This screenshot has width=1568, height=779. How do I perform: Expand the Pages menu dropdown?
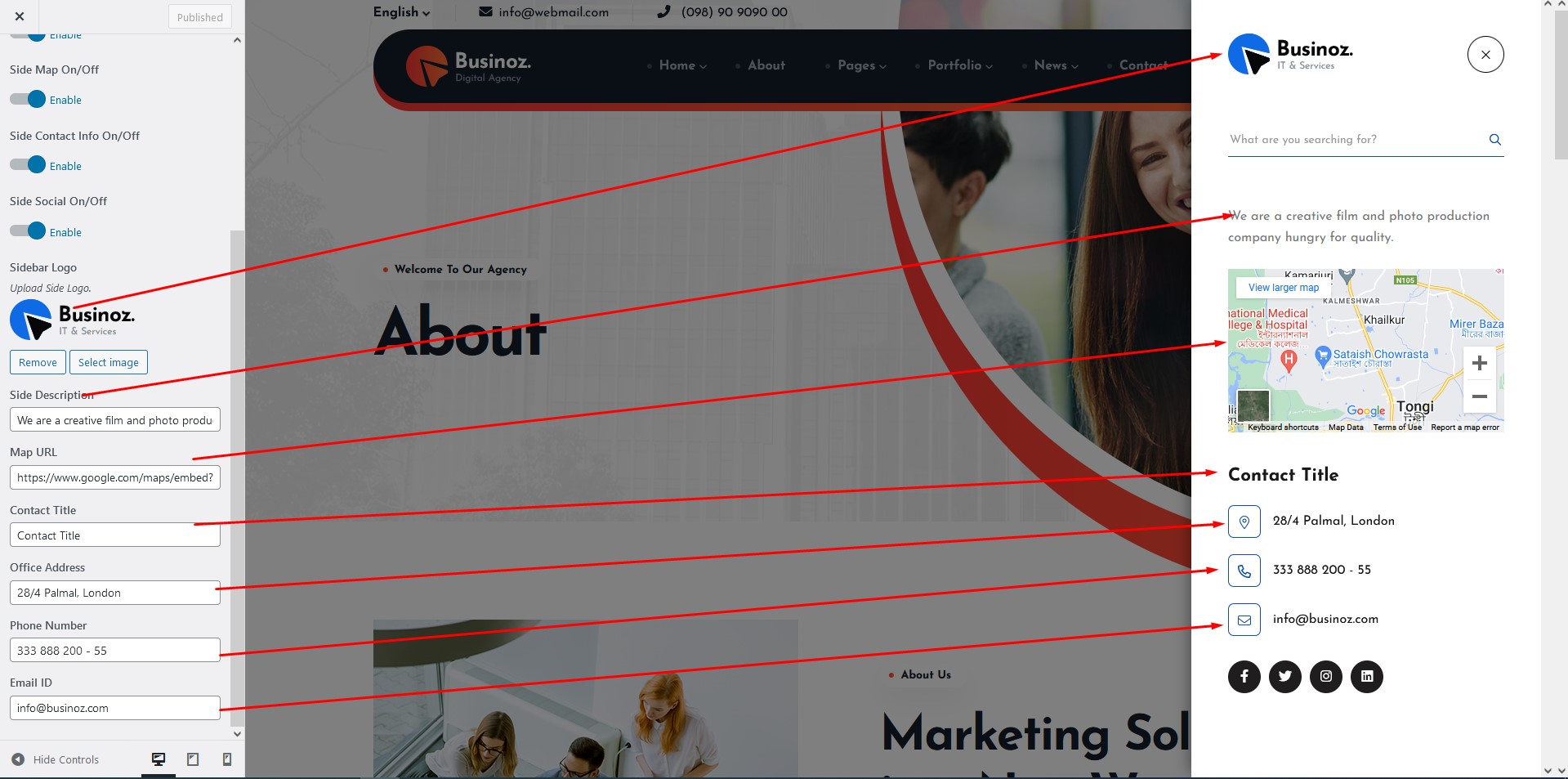(861, 65)
